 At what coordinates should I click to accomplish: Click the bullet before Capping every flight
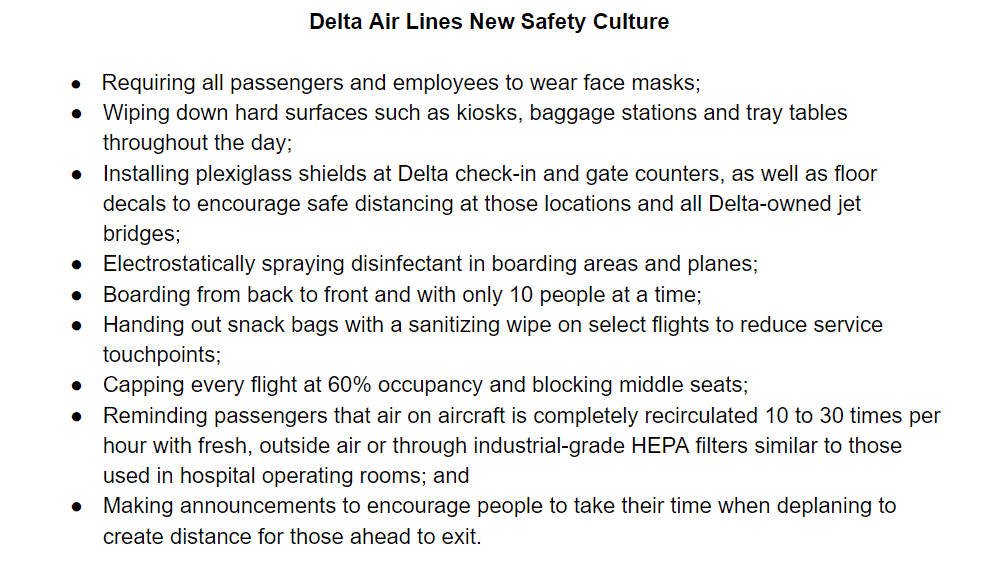[x=76, y=386]
